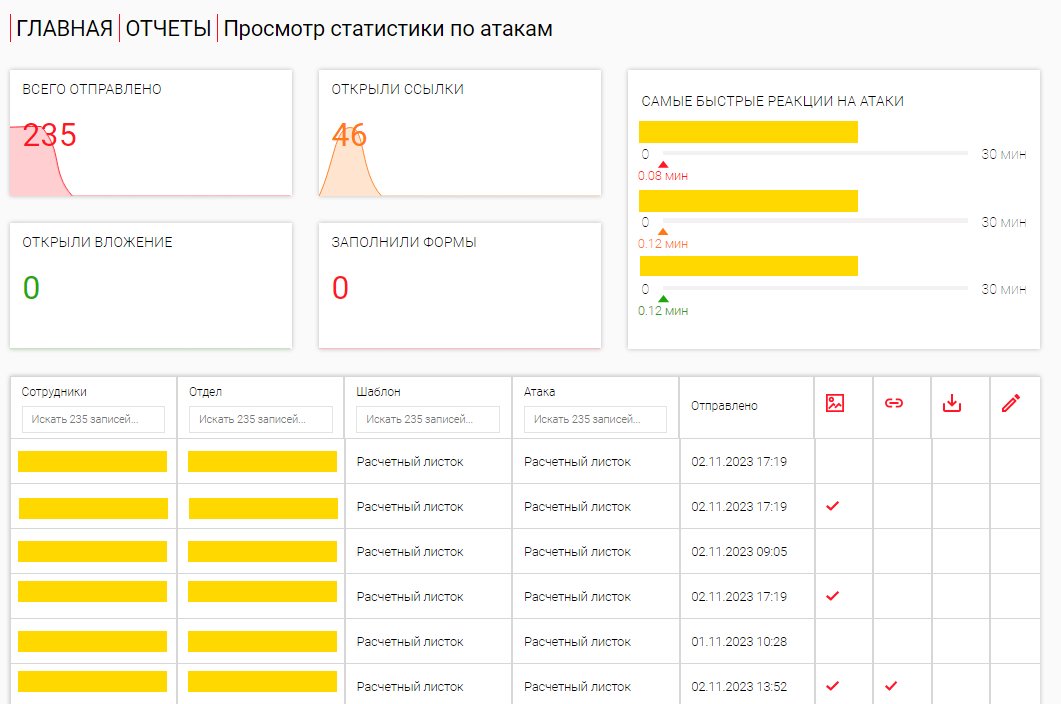Click the image checkmark in second table row
This screenshot has height=704, width=1061.
click(833, 506)
